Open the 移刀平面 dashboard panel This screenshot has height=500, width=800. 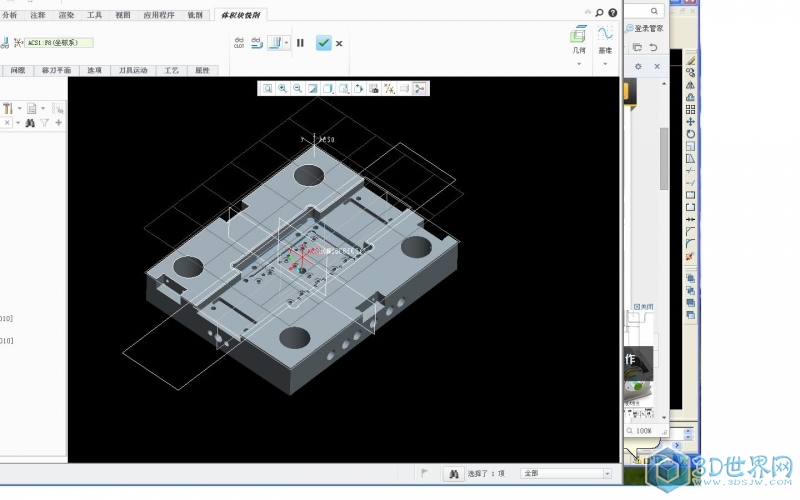pos(56,70)
